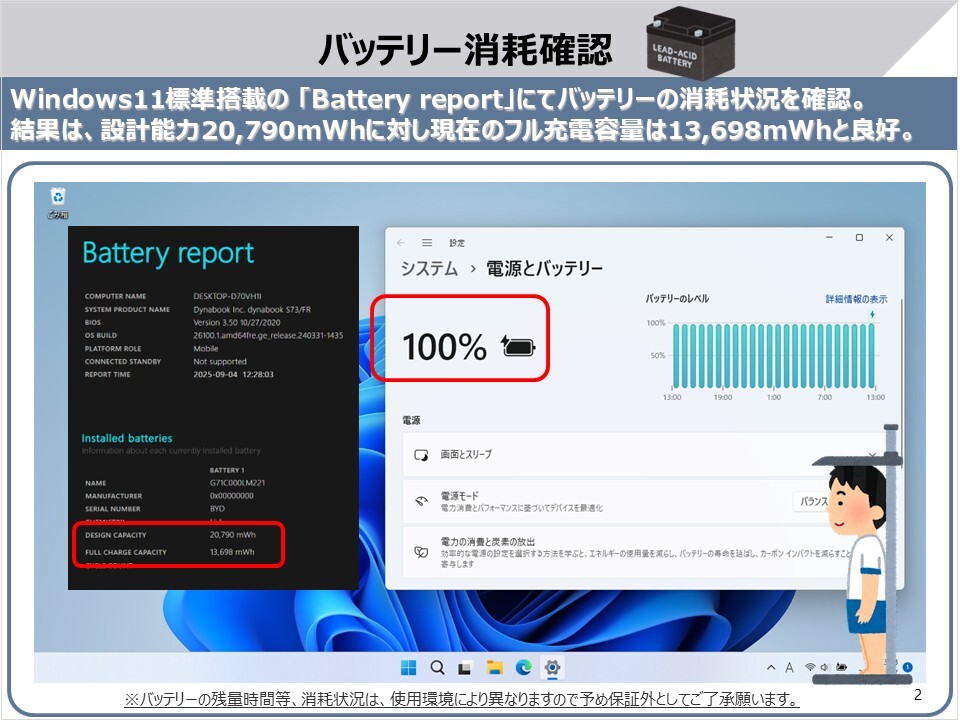960x720 pixels.
Task: Click the 'FULL CHARGE CAPACITY' label
Action: pos(126,552)
